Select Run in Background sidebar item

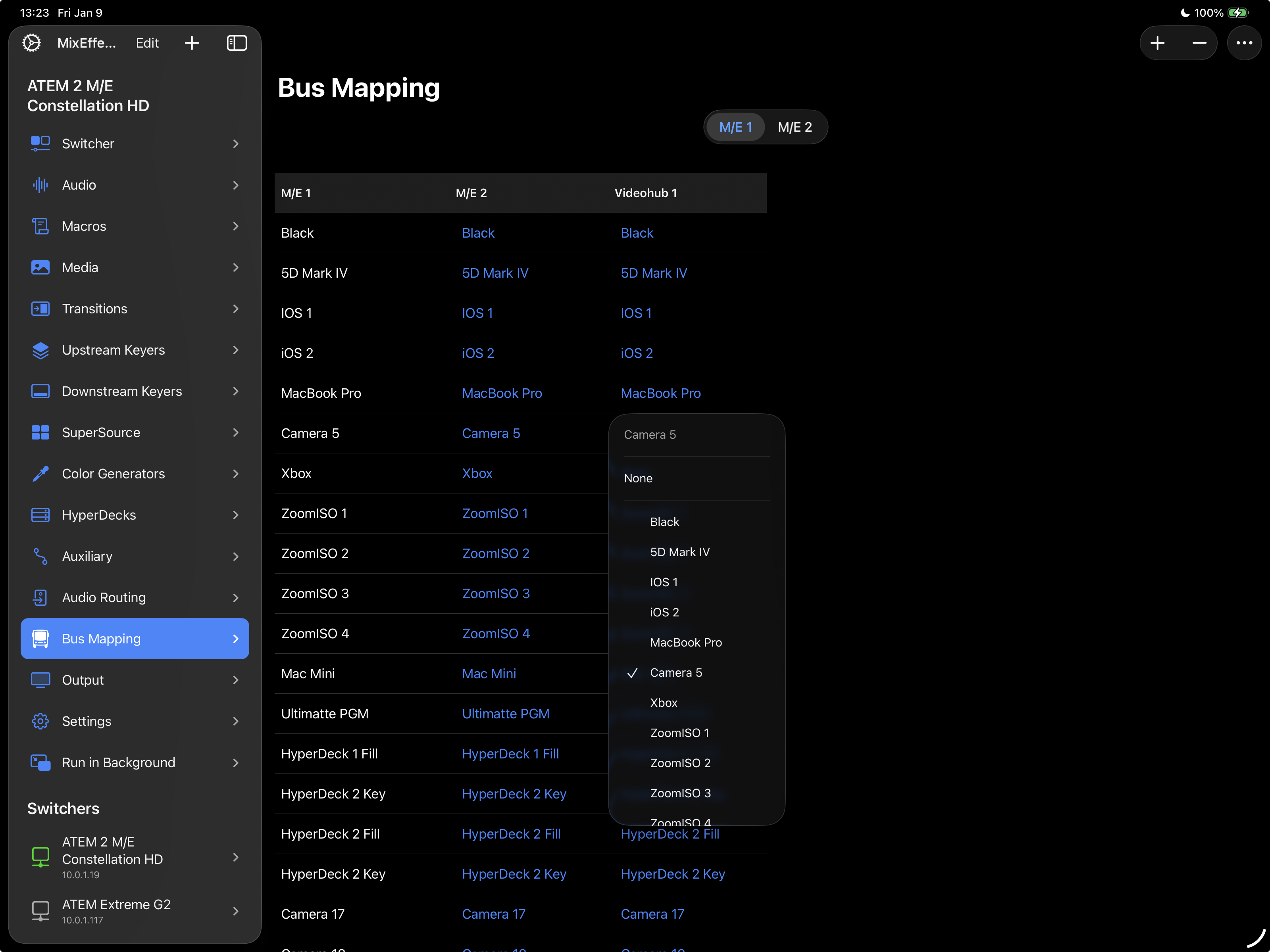118,763
